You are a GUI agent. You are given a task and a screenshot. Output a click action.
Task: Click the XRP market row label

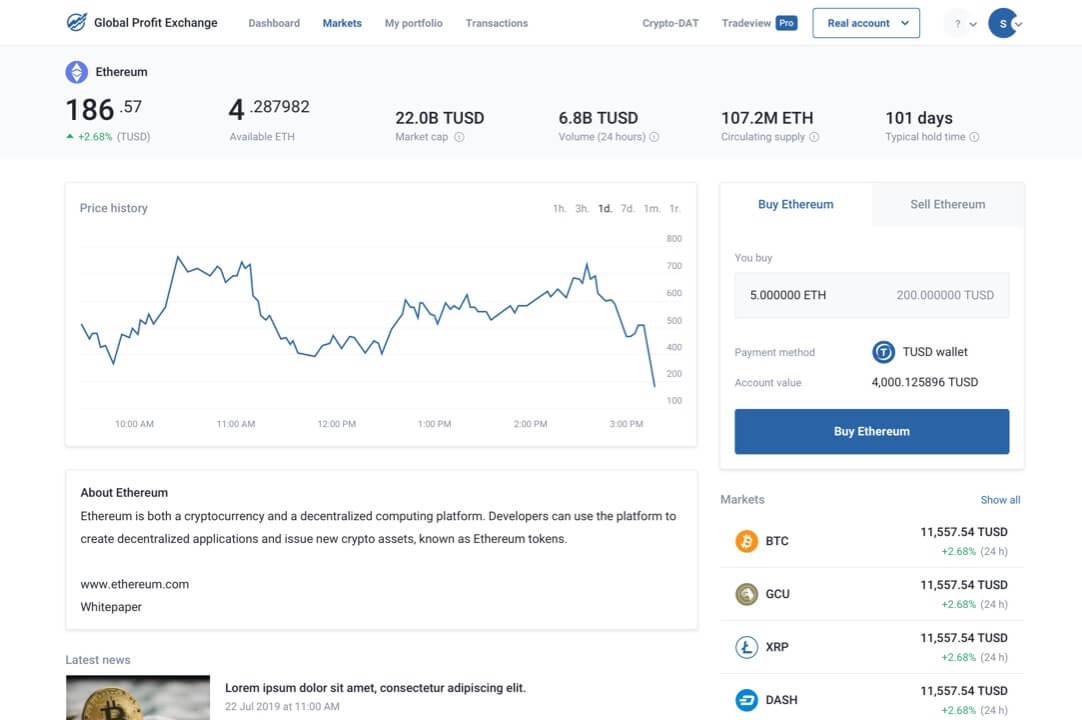pyautogui.click(x=777, y=647)
